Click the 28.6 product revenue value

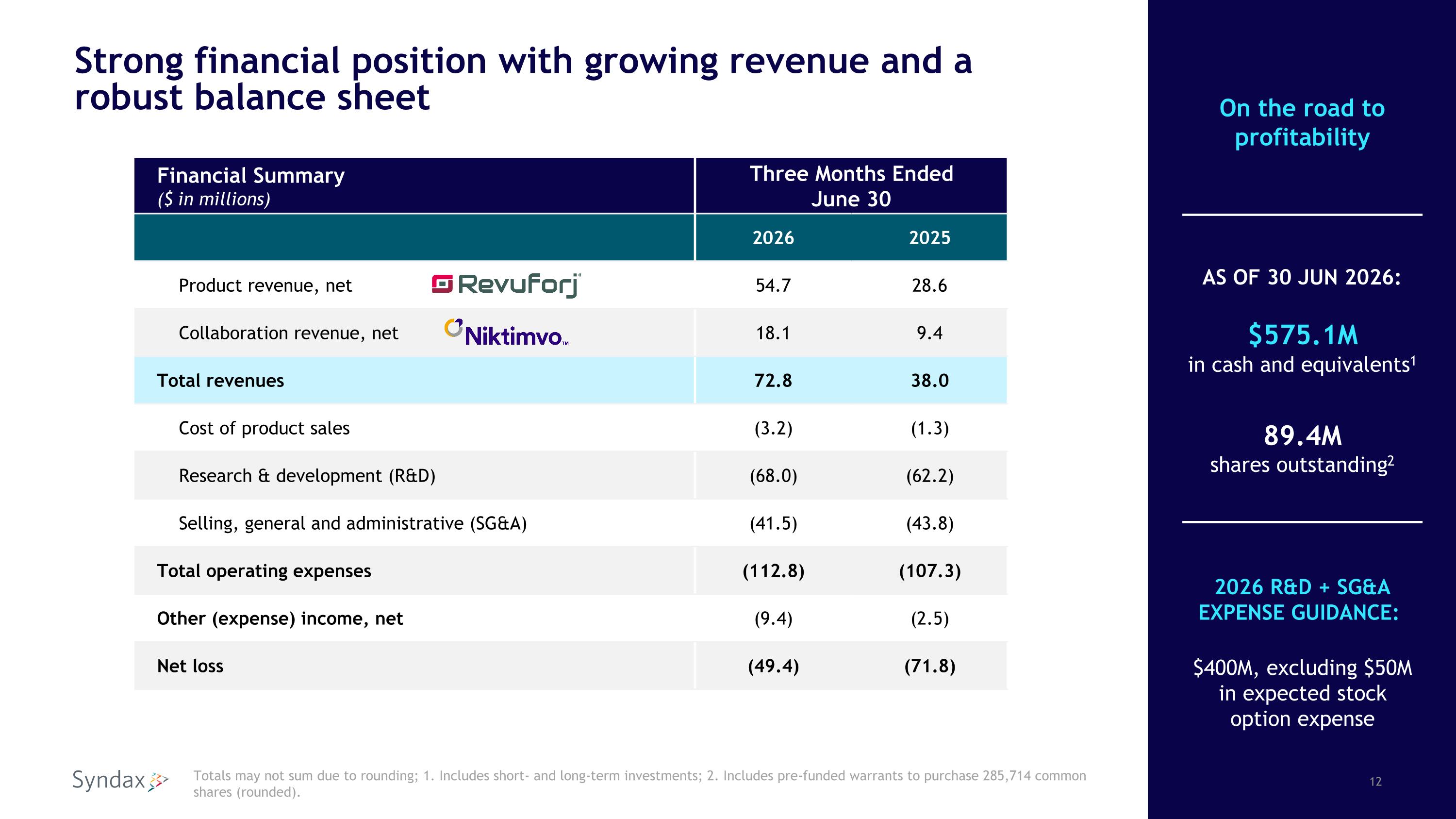click(x=930, y=285)
